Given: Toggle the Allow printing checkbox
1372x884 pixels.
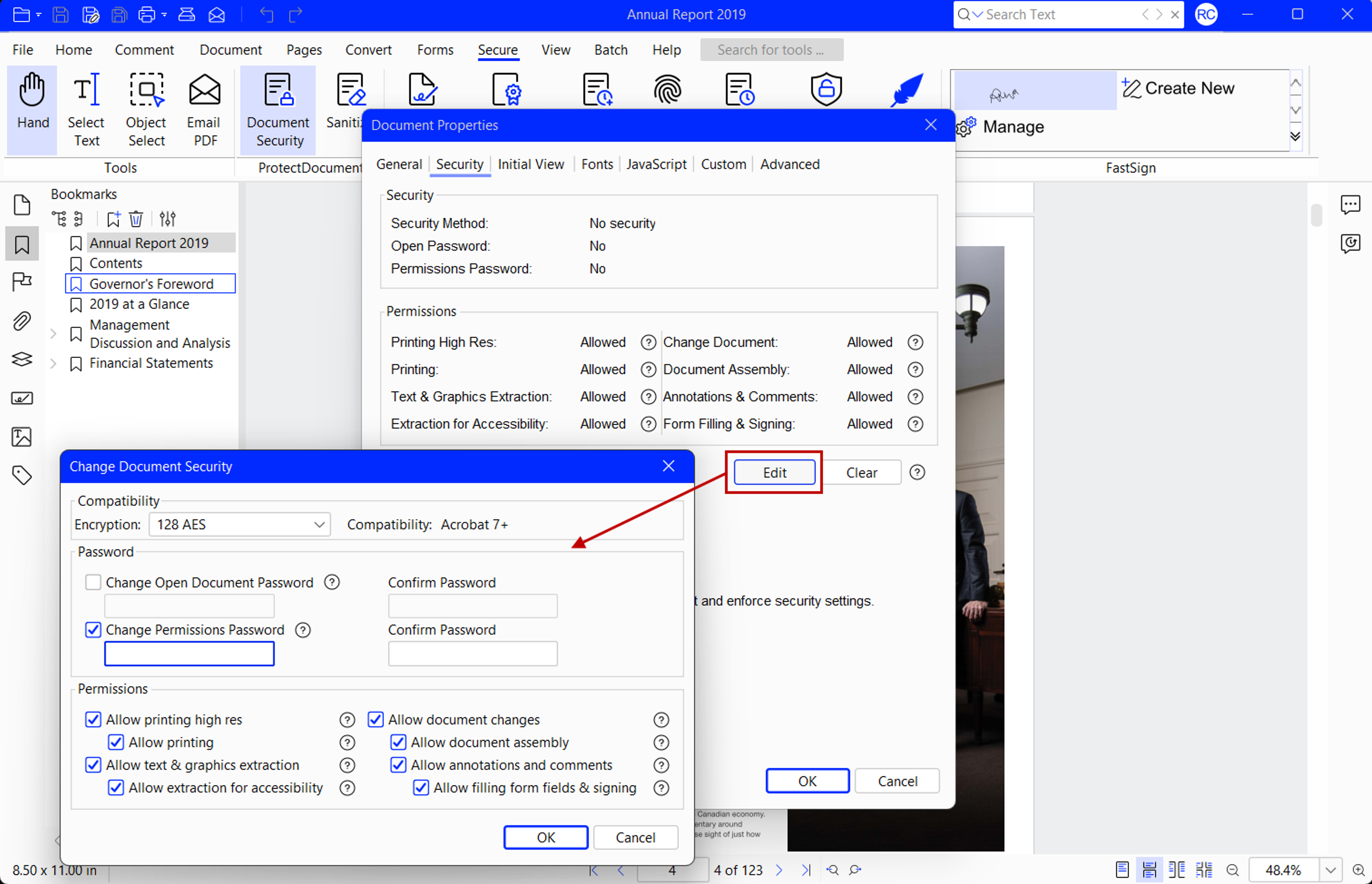Looking at the screenshot, I should click(116, 742).
